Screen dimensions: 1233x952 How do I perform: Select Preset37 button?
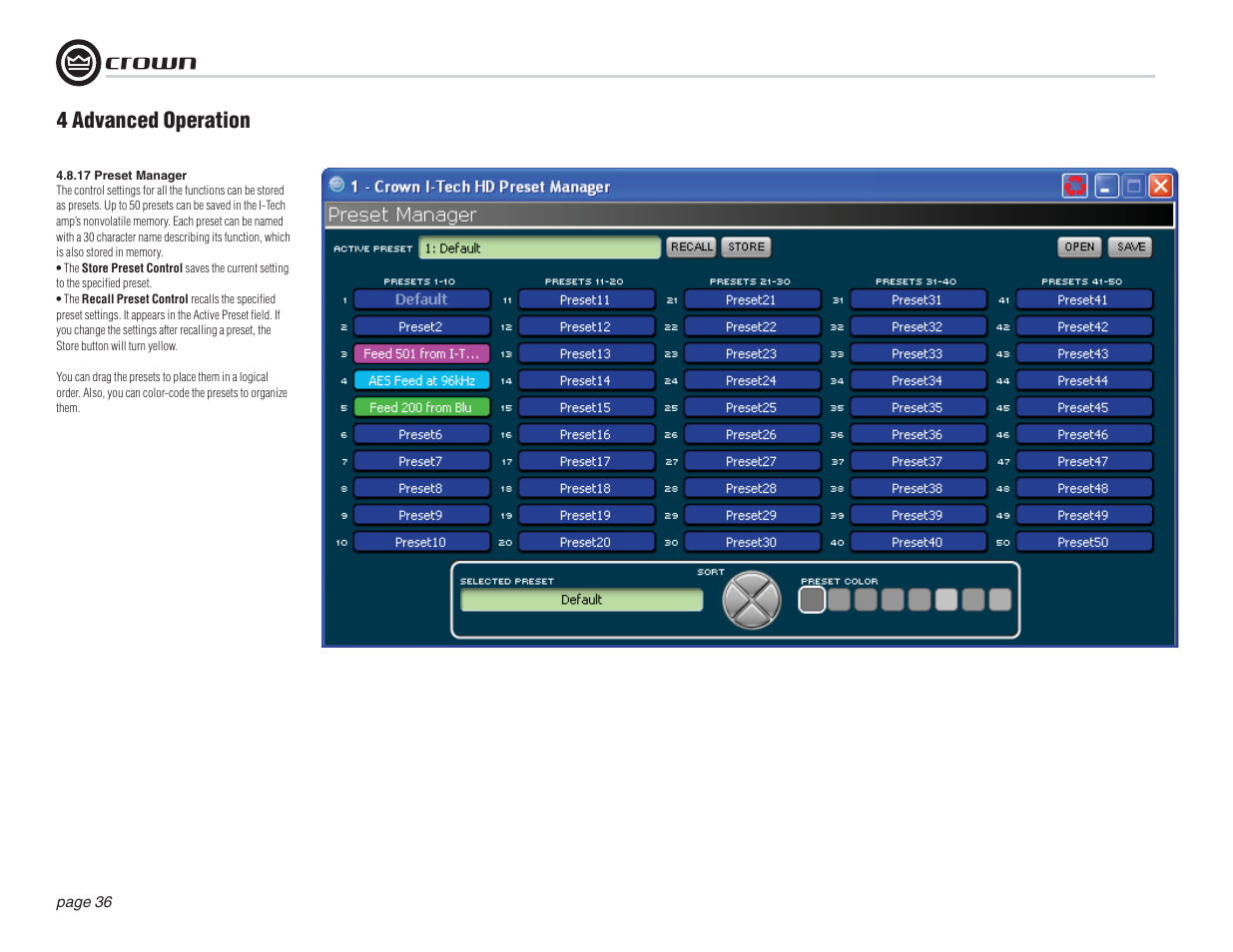point(918,461)
